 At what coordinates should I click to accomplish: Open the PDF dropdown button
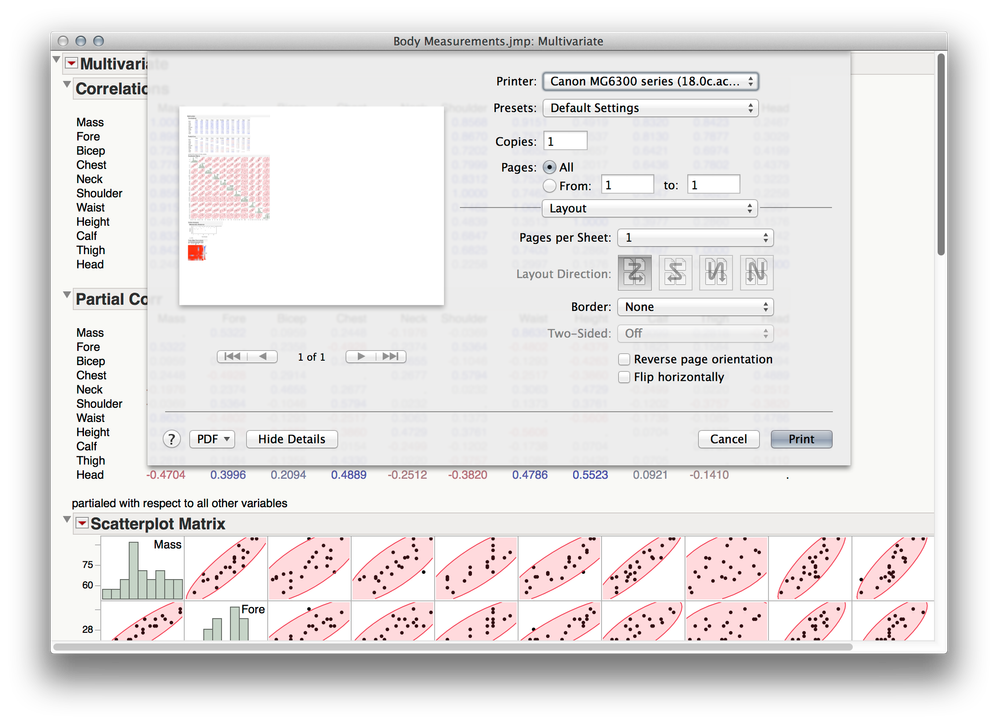click(213, 439)
